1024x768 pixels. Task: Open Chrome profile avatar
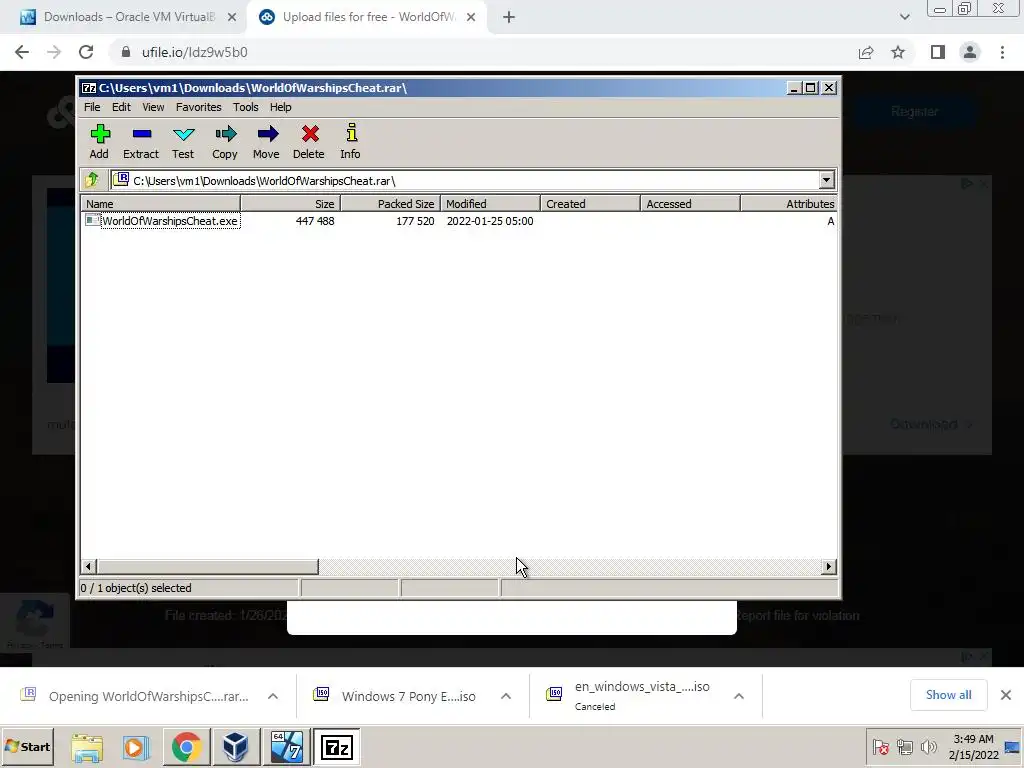point(970,52)
